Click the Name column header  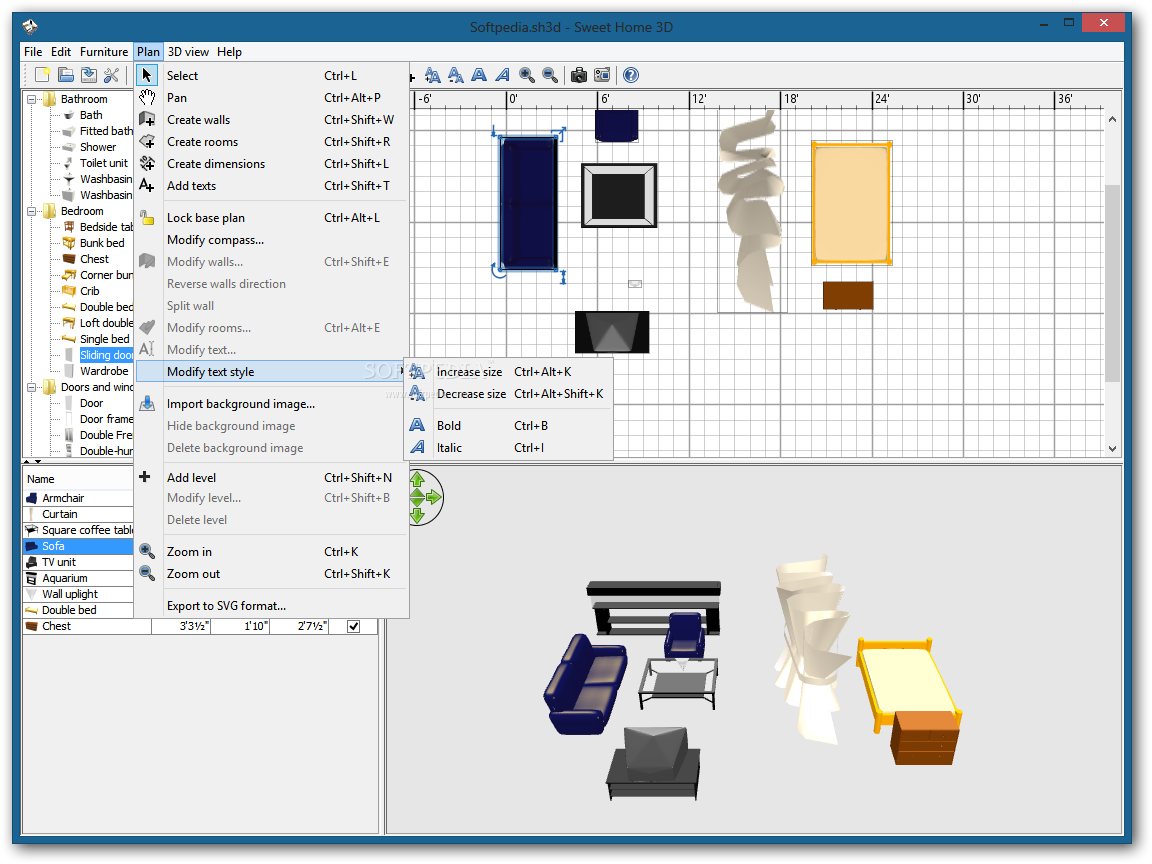point(42,479)
